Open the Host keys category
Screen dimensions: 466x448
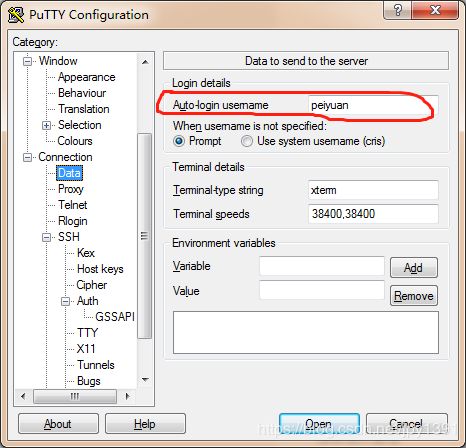coord(100,269)
